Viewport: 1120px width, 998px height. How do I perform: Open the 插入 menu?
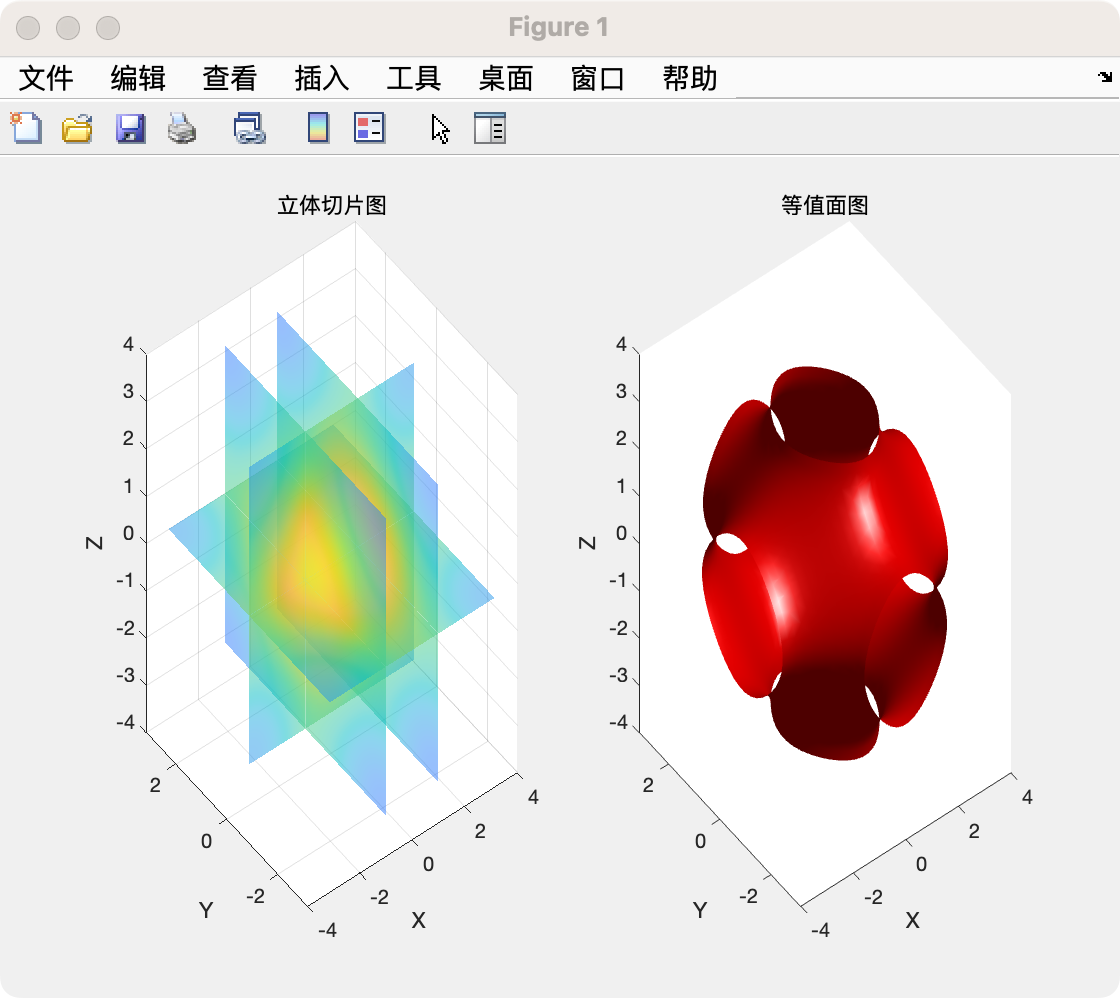click(321, 78)
